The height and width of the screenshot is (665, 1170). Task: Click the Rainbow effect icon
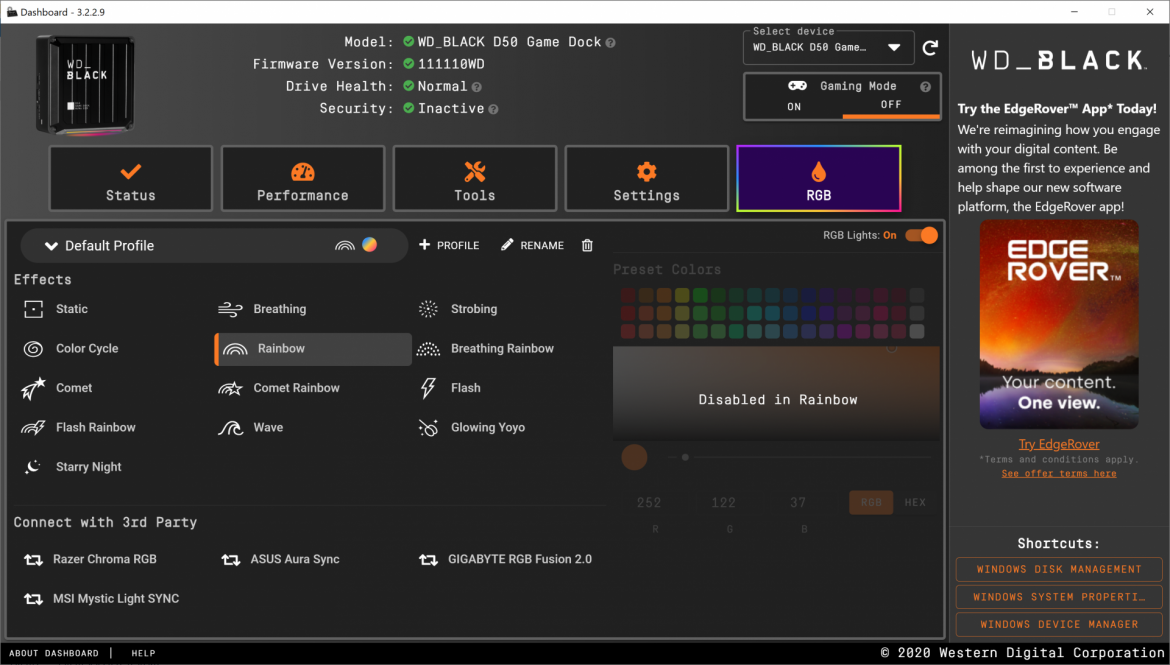[x=235, y=349]
